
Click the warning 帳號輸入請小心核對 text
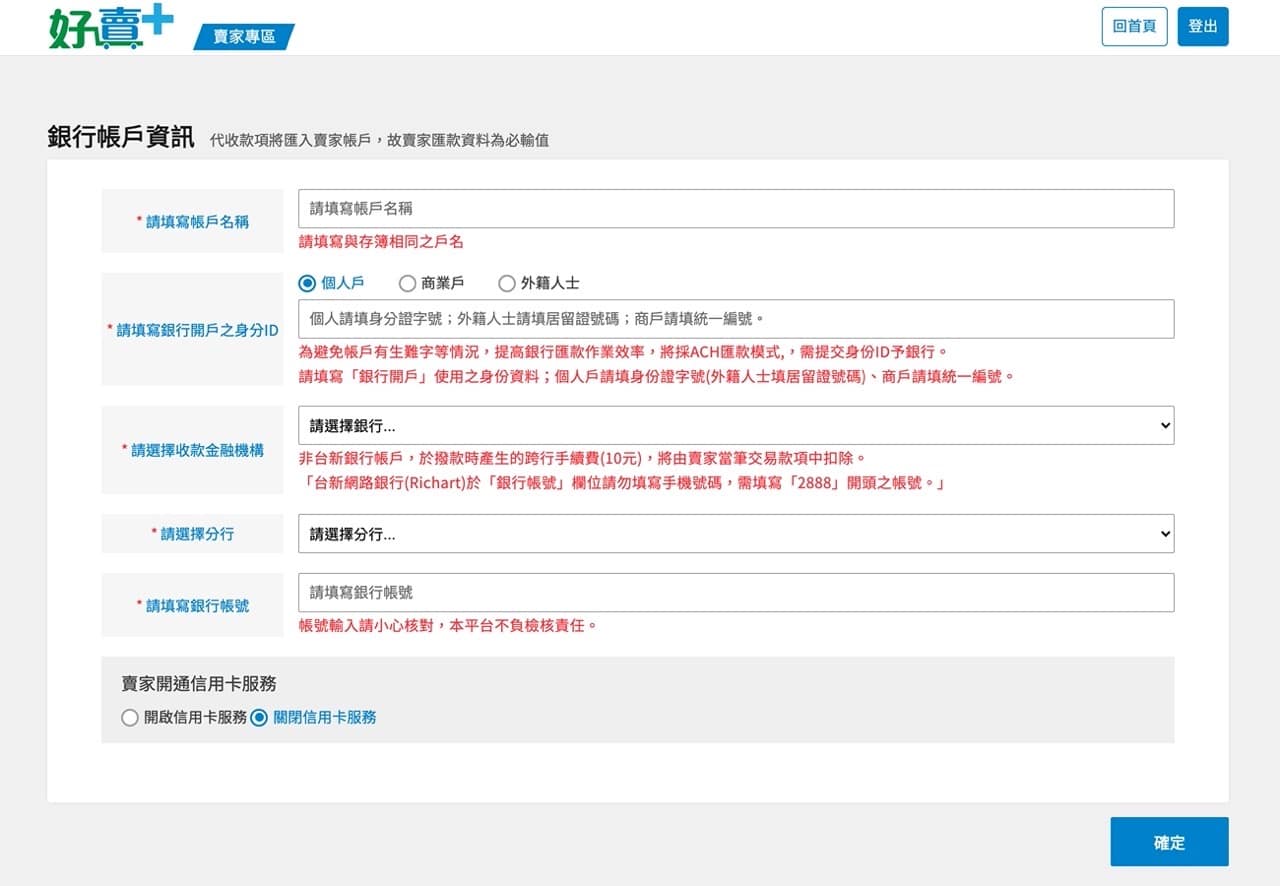448,626
